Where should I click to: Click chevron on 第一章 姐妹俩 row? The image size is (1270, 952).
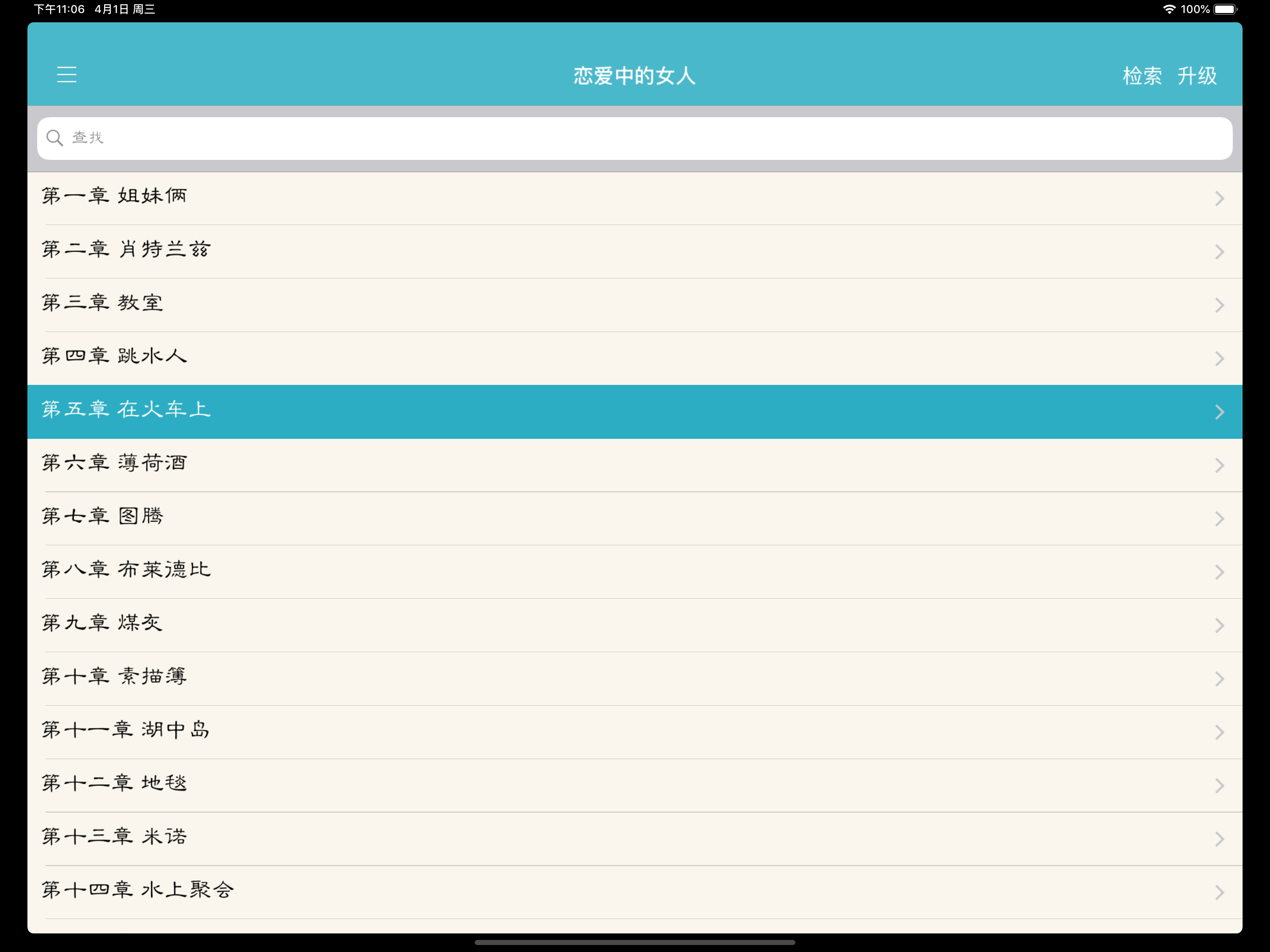[x=1219, y=198]
